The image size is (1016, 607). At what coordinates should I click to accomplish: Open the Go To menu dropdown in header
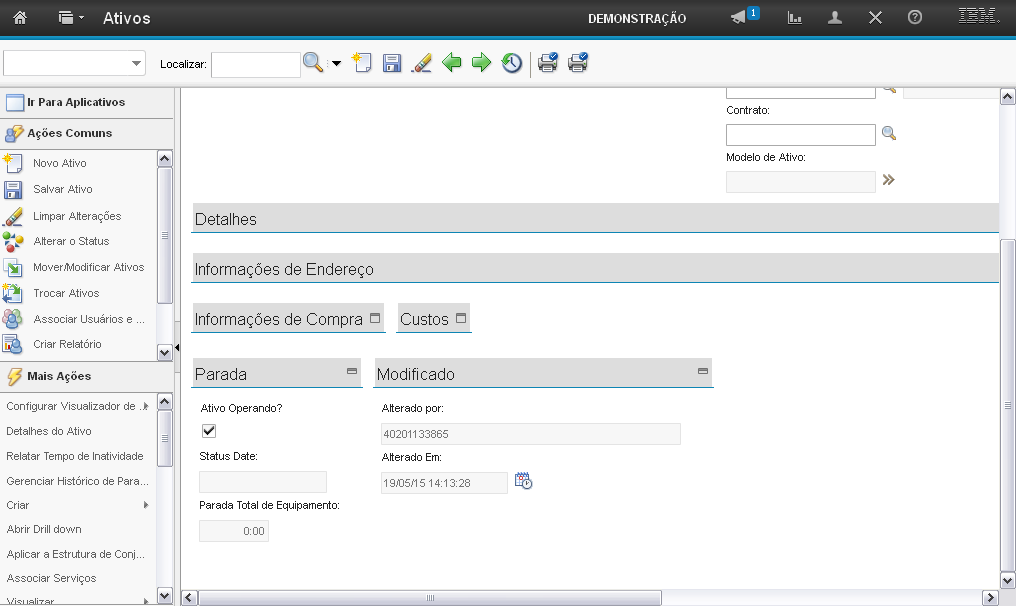pos(71,18)
